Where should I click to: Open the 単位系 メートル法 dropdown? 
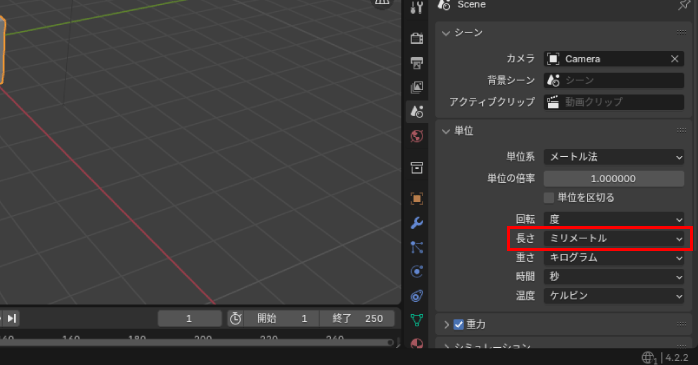(x=614, y=157)
